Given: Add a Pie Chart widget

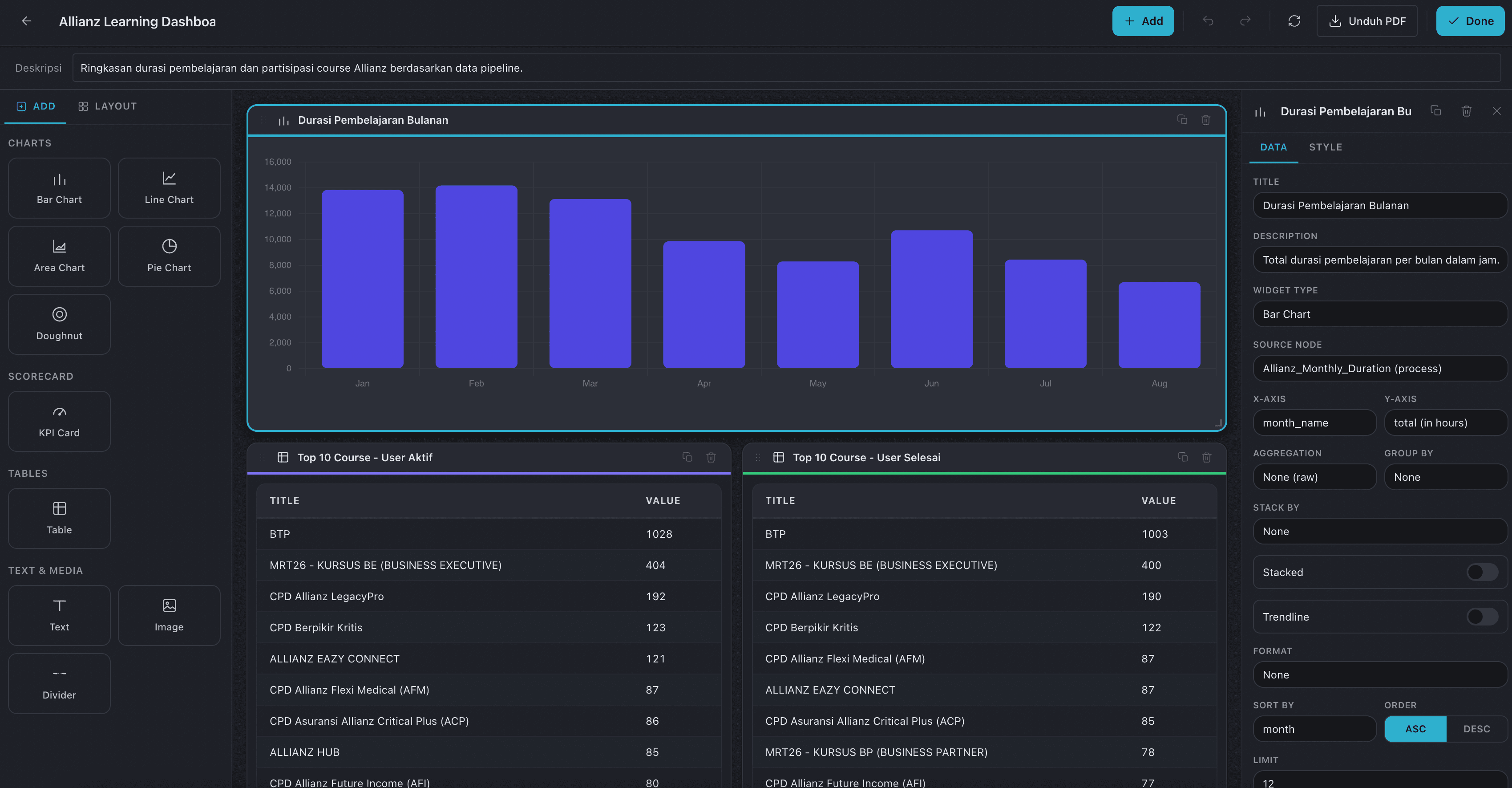Looking at the screenshot, I should (169, 256).
